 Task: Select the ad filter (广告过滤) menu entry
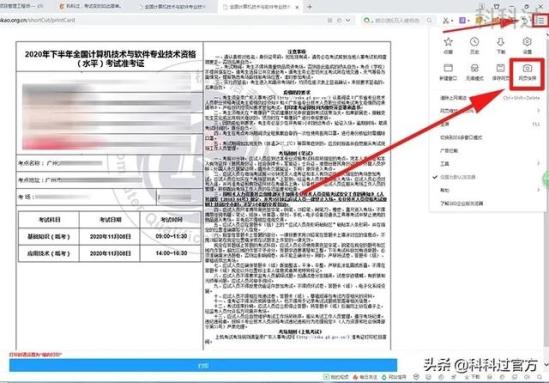[x=449, y=151]
